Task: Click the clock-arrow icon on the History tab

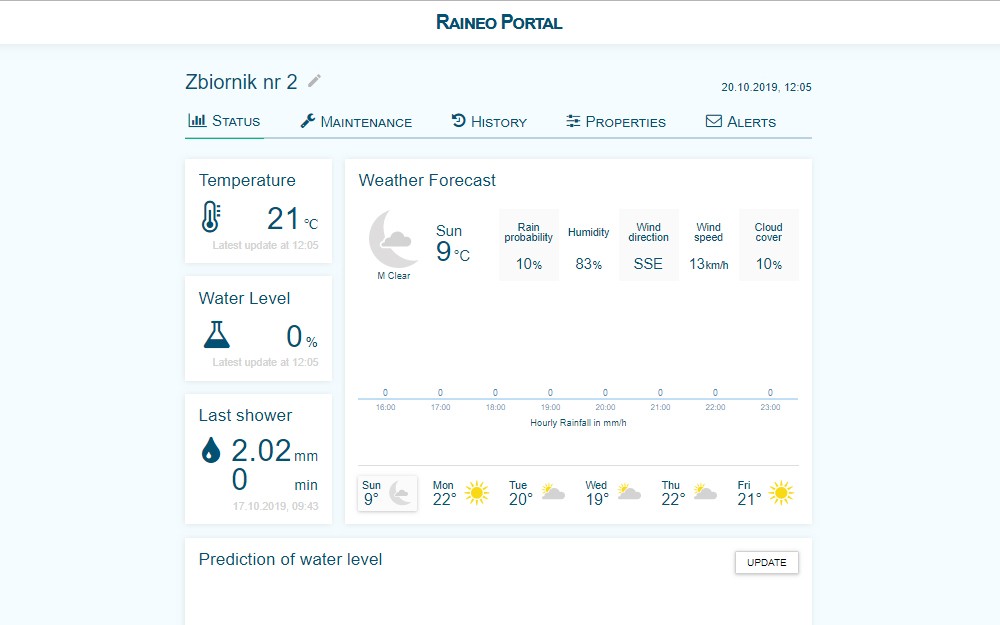Action: pos(458,120)
